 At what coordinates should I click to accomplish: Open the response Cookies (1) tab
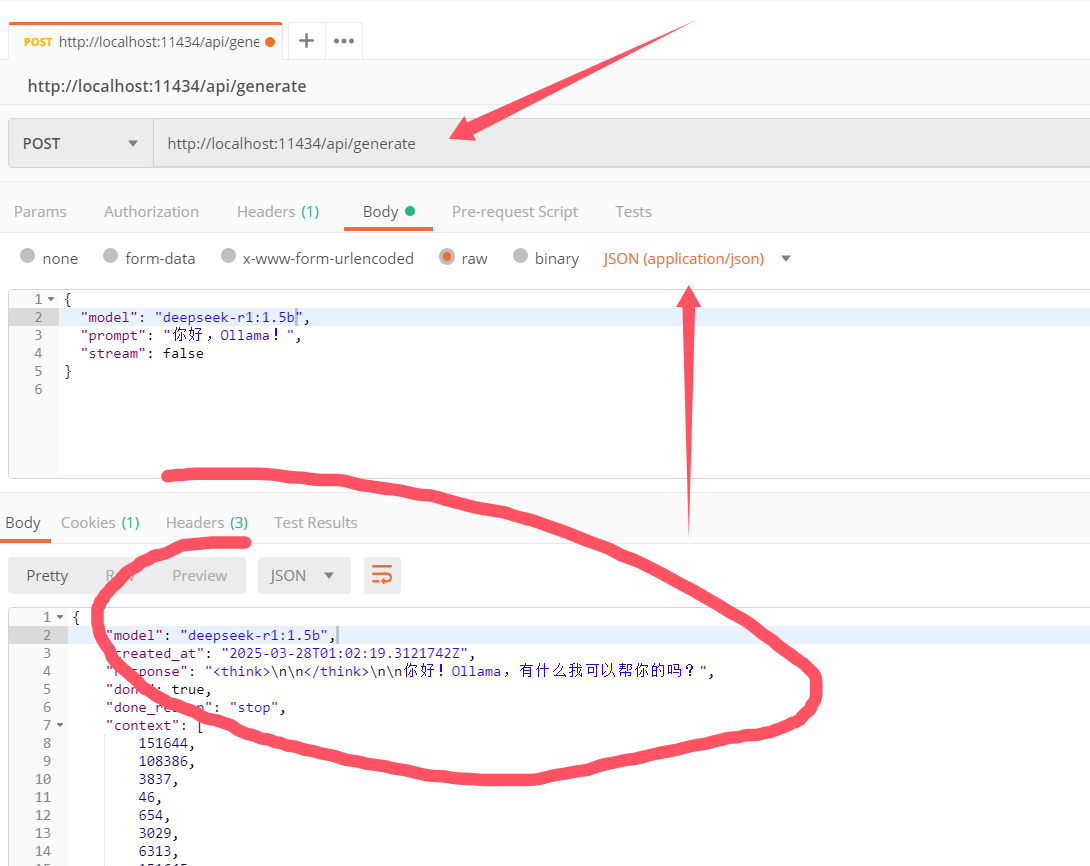click(x=100, y=523)
